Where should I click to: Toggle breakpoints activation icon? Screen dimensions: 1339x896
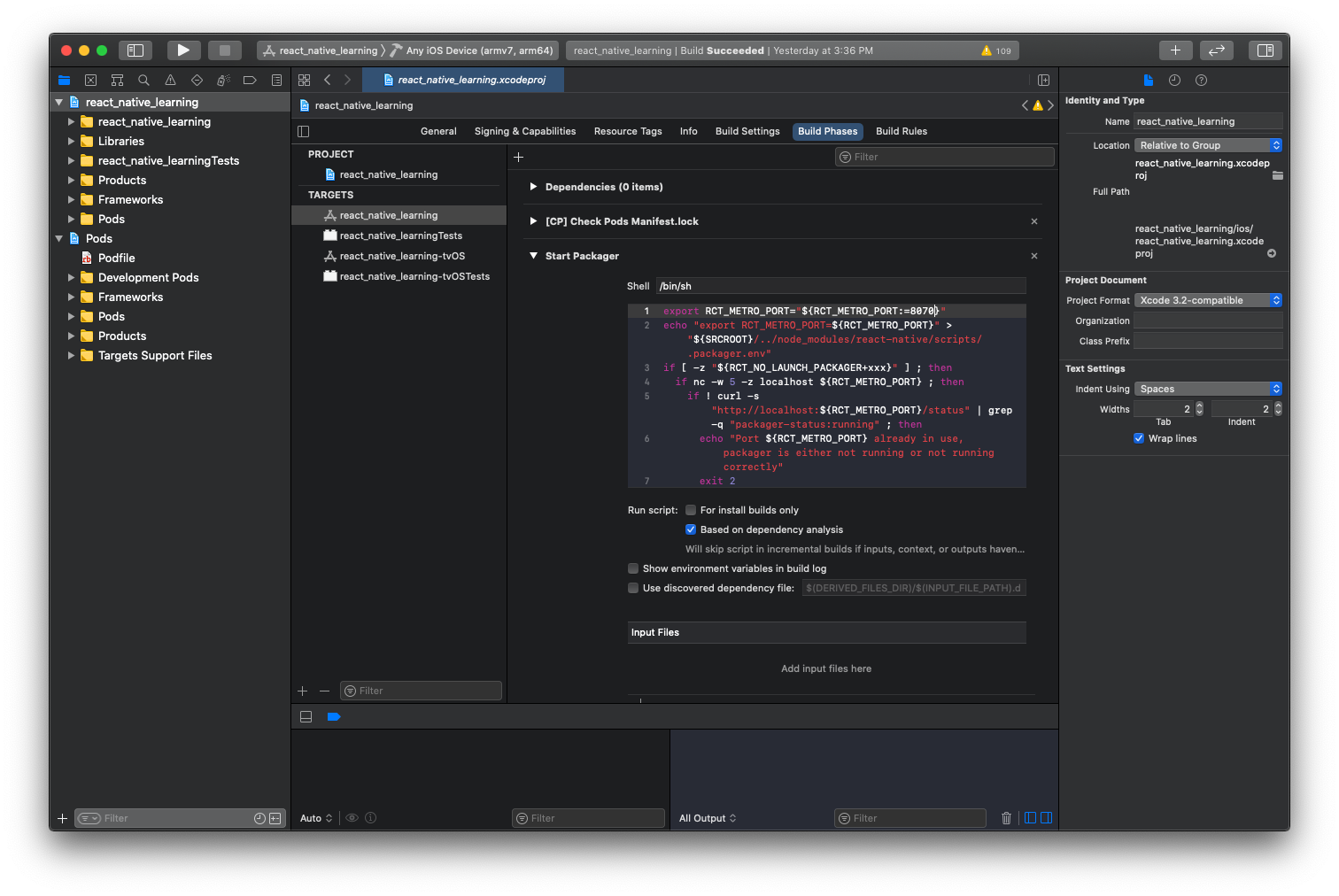(334, 717)
